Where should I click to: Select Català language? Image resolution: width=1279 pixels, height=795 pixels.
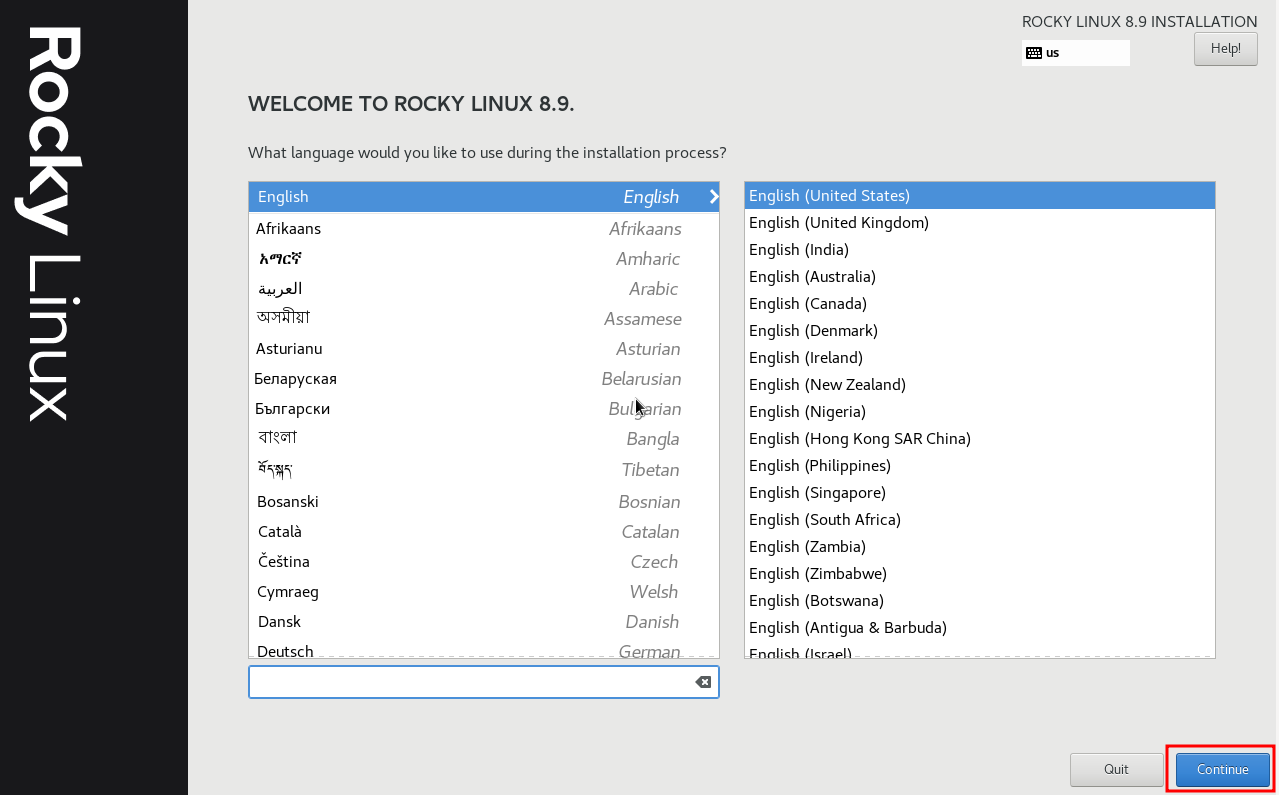(484, 531)
